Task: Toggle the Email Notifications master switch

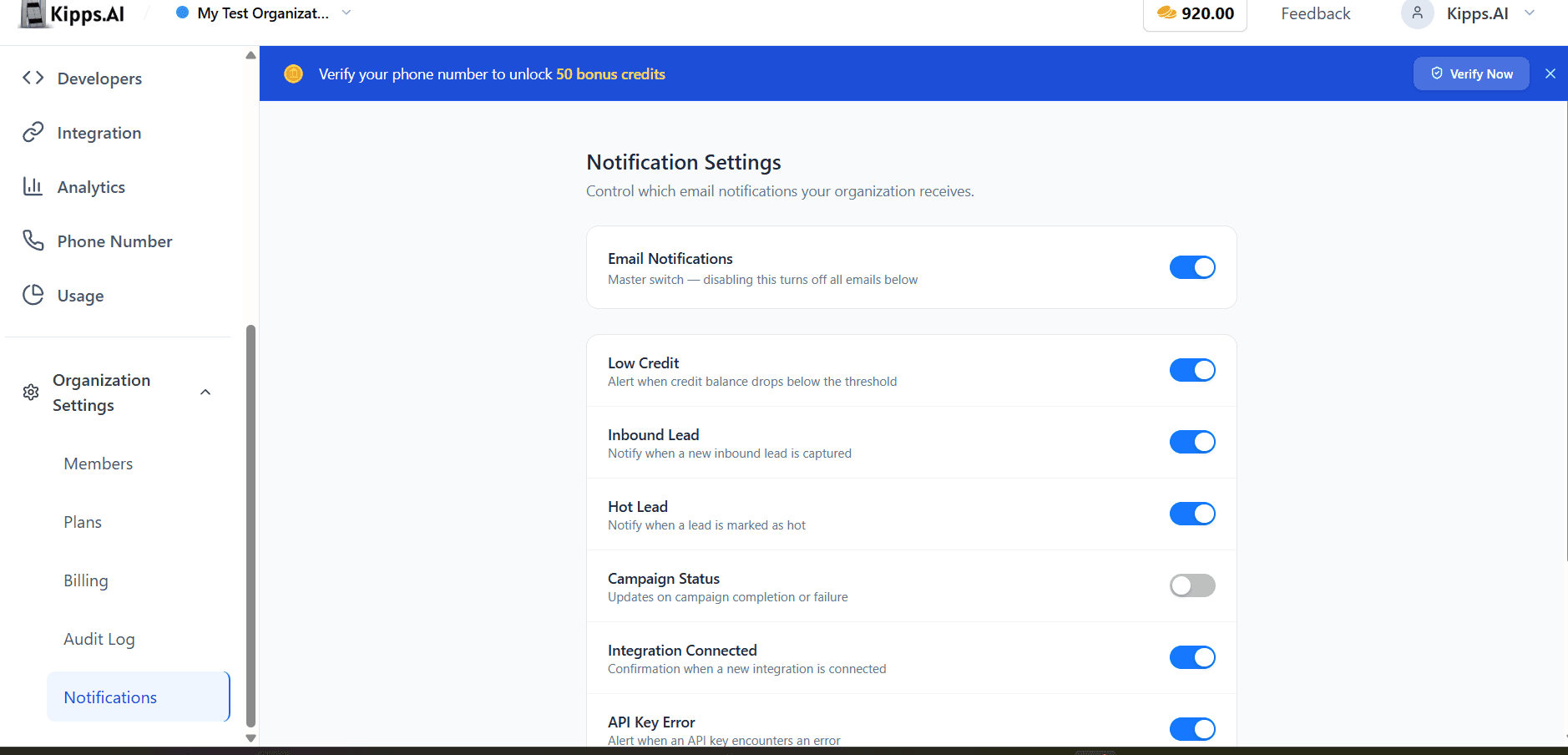Action: pyautogui.click(x=1192, y=267)
